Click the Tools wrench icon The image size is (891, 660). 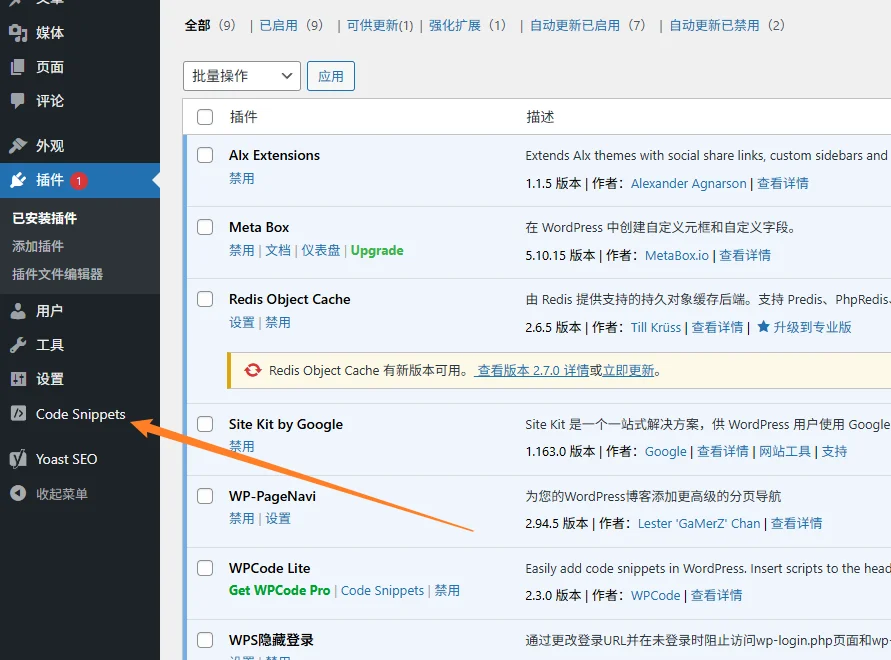tap(18, 345)
